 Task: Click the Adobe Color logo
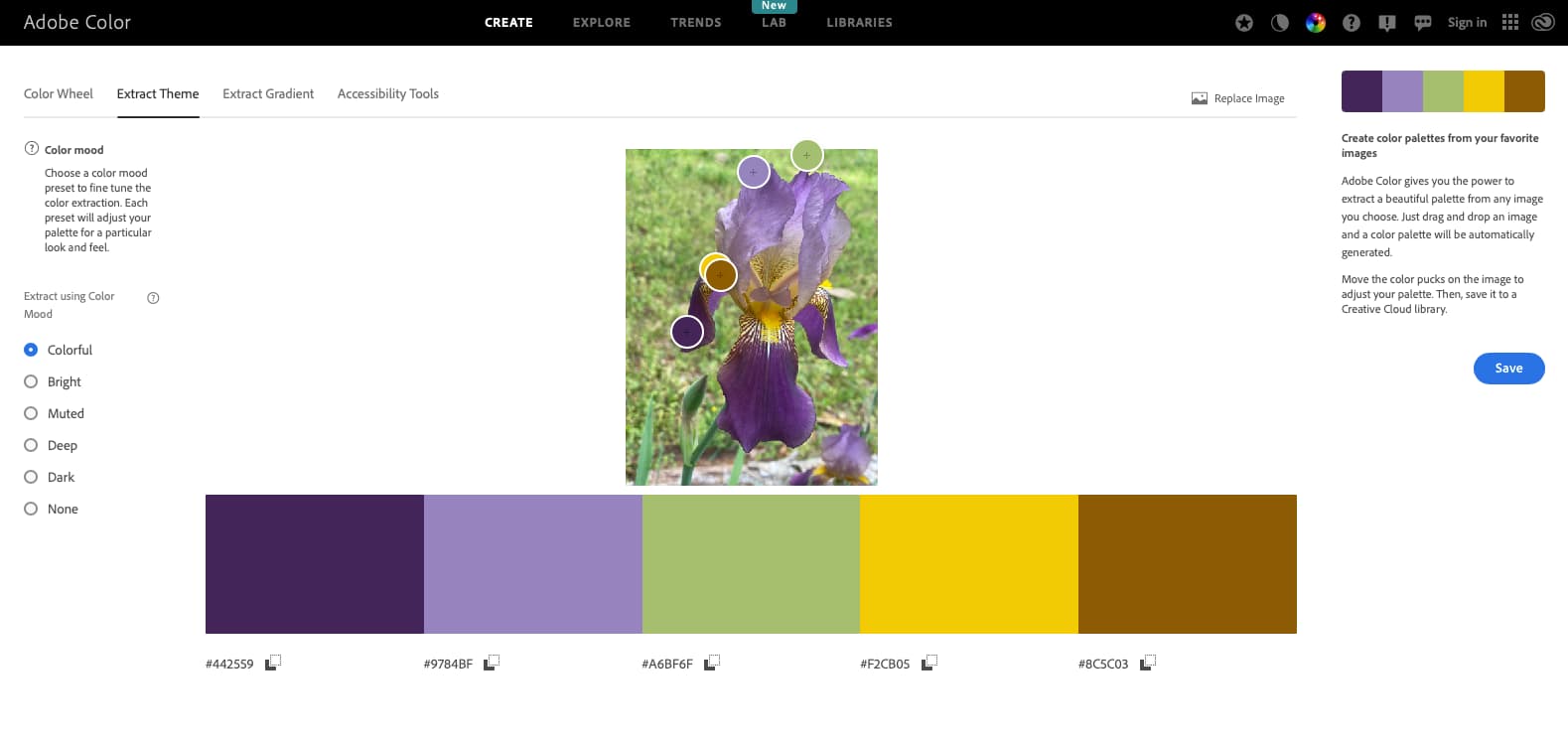[x=77, y=22]
